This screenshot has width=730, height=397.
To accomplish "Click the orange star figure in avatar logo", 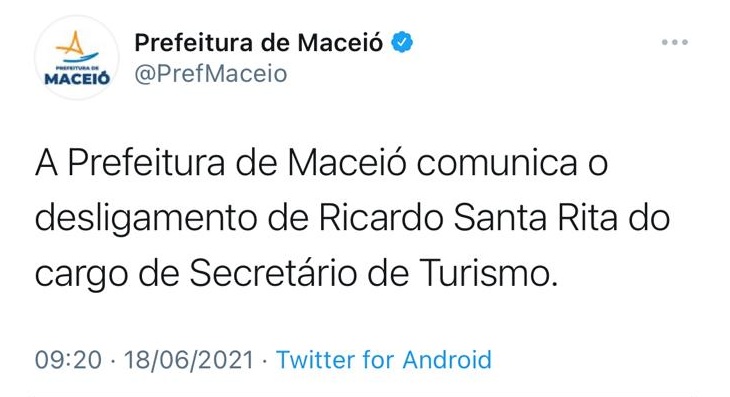I will (x=71, y=44).
